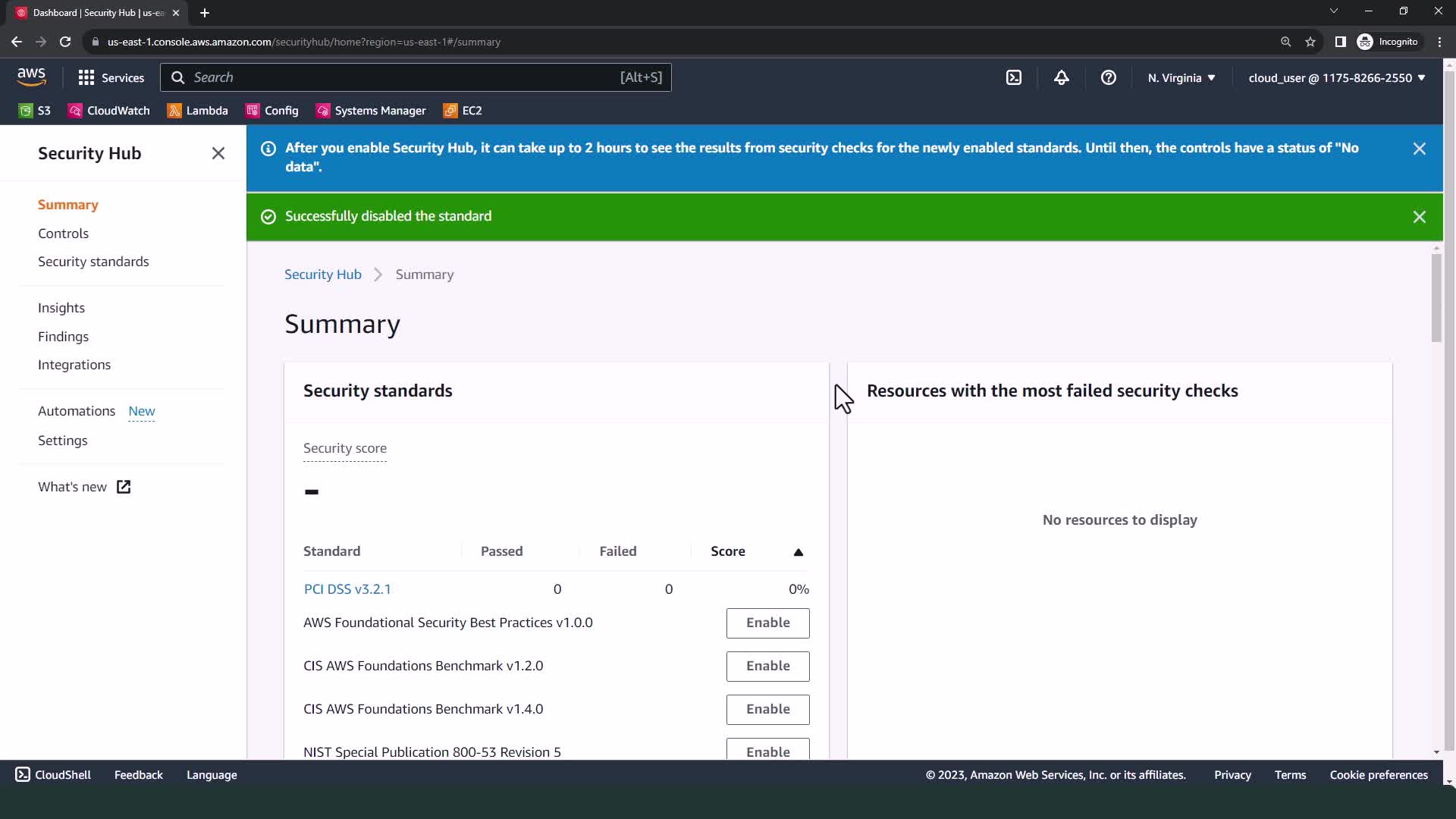Enable AWS Foundational Security Best Practices
Screen dimensions: 1456x819
pos(767,623)
